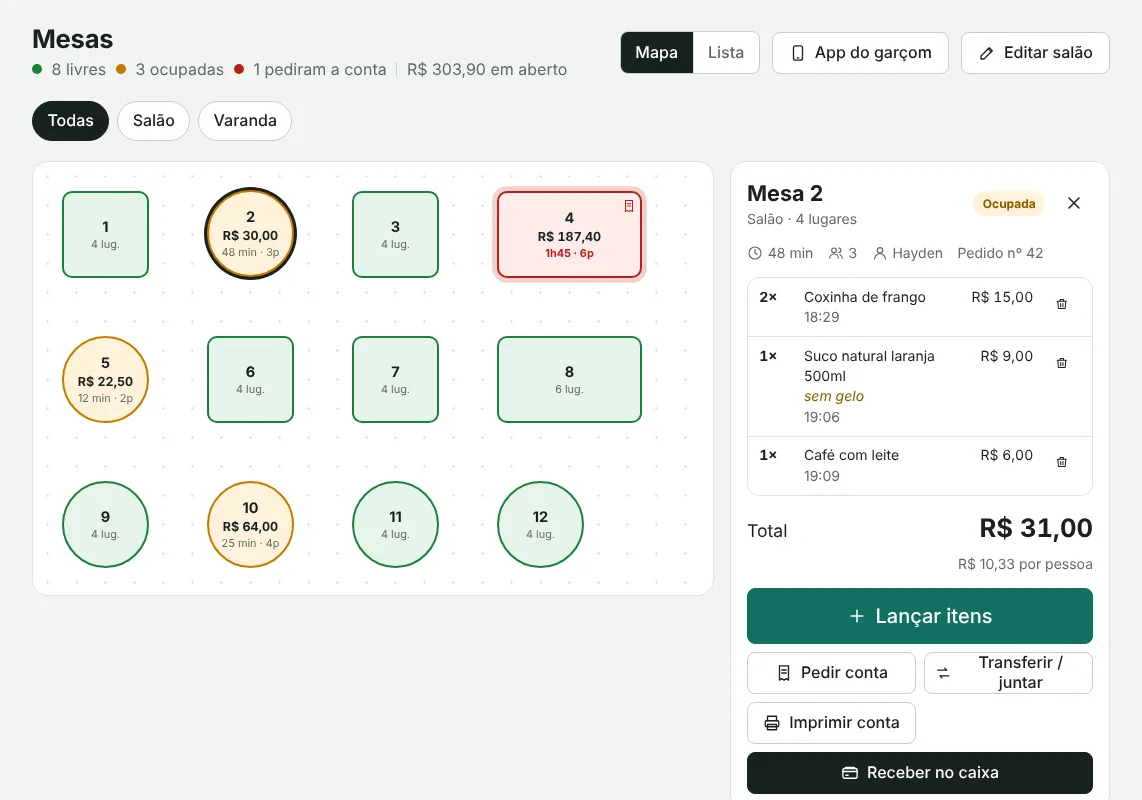Select round table 5 with R$ 22,50
The image size is (1142, 800).
106,380
